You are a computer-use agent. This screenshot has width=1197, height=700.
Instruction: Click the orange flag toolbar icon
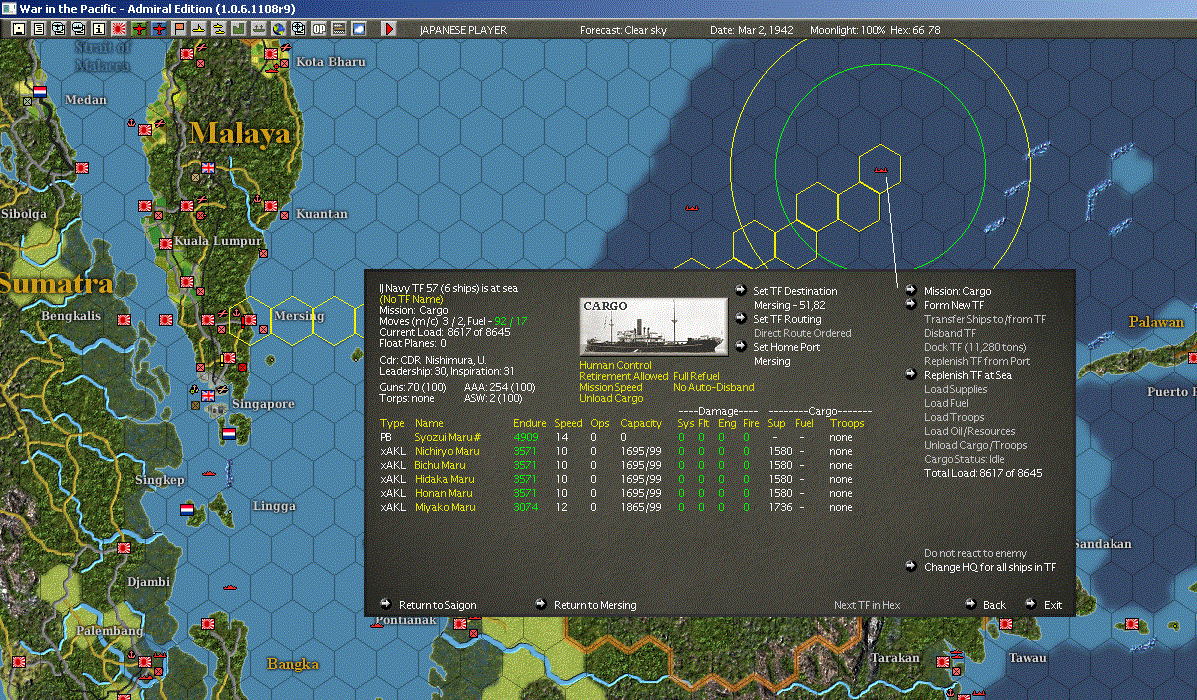(179, 29)
